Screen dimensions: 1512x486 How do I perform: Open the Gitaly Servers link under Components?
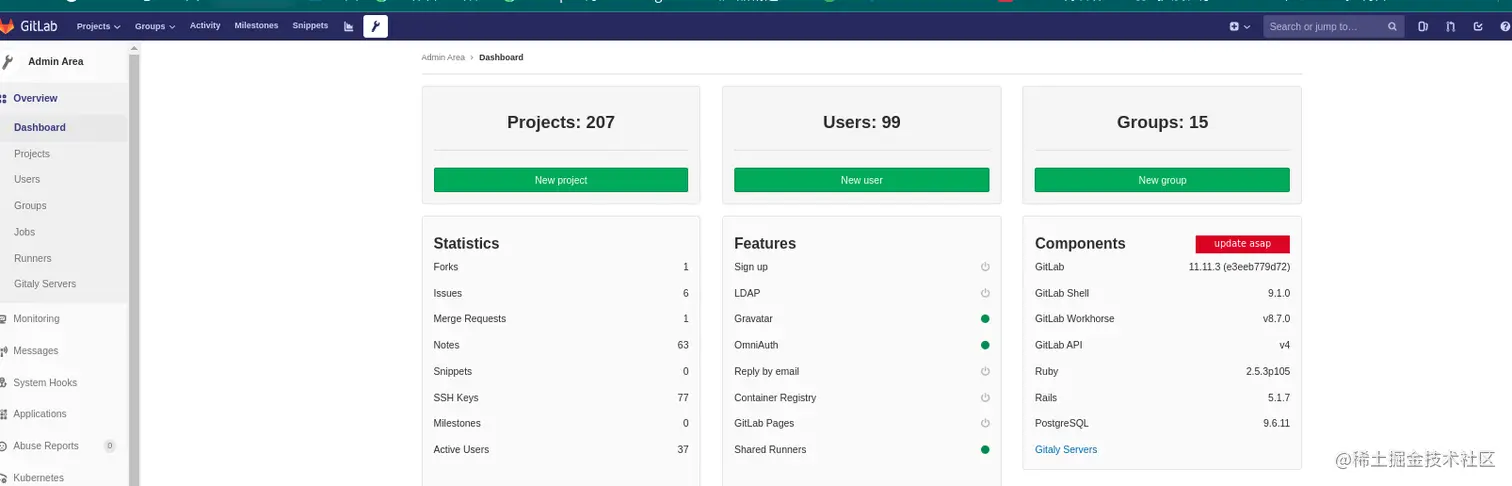(x=1066, y=450)
